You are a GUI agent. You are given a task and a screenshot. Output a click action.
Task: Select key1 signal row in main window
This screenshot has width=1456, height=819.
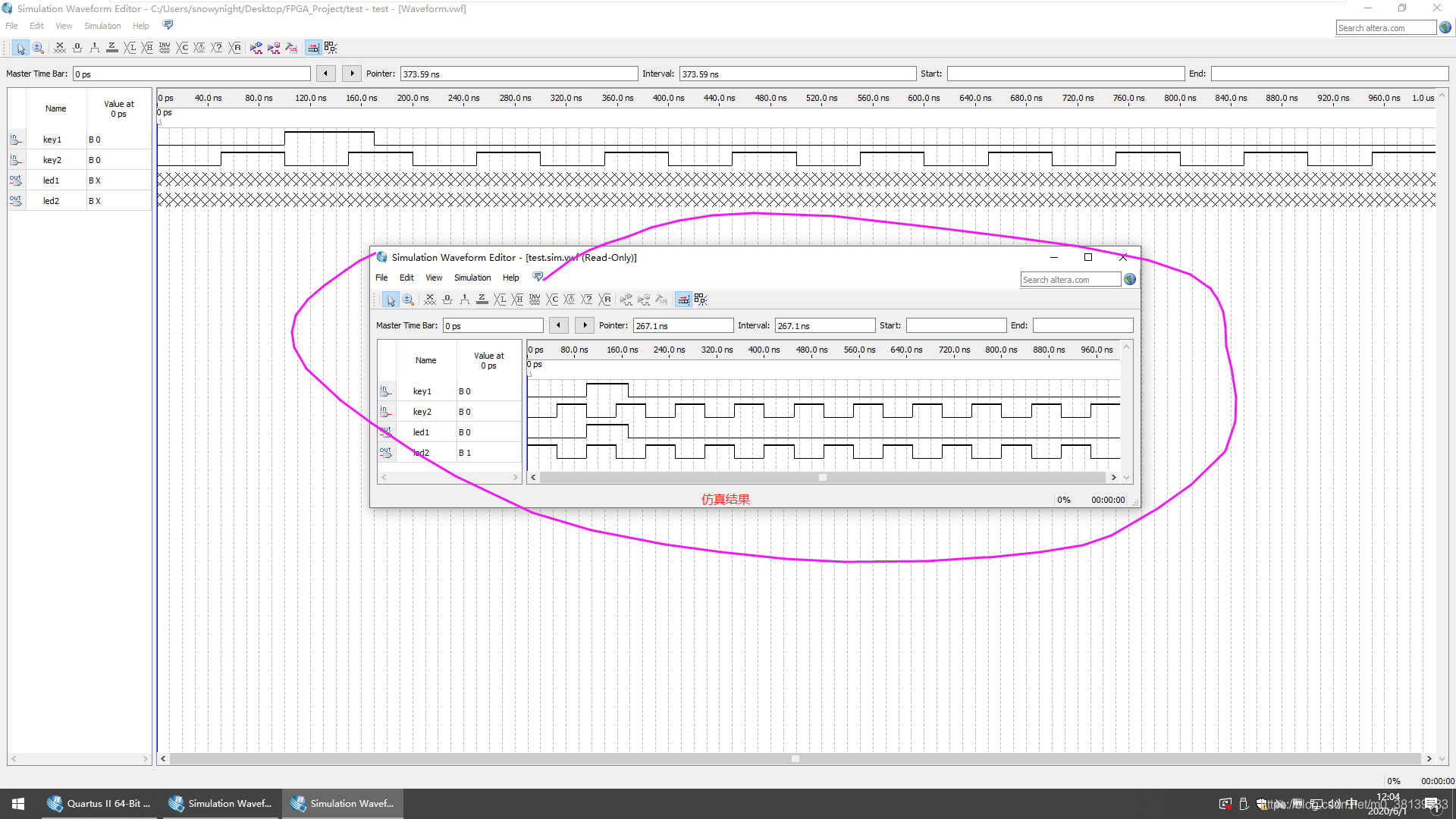(52, 140)
